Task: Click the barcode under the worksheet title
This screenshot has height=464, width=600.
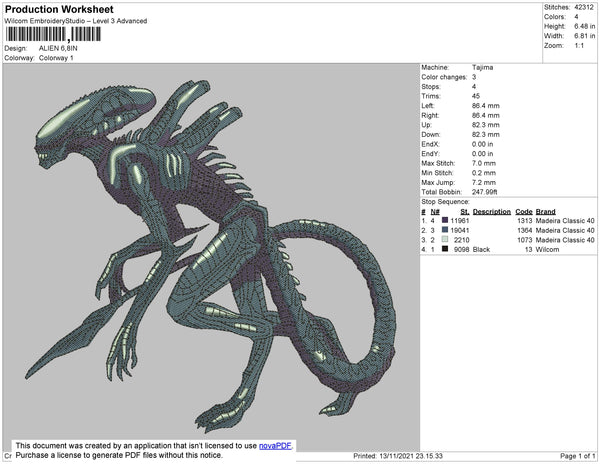Action: click(x=53, y=34)
